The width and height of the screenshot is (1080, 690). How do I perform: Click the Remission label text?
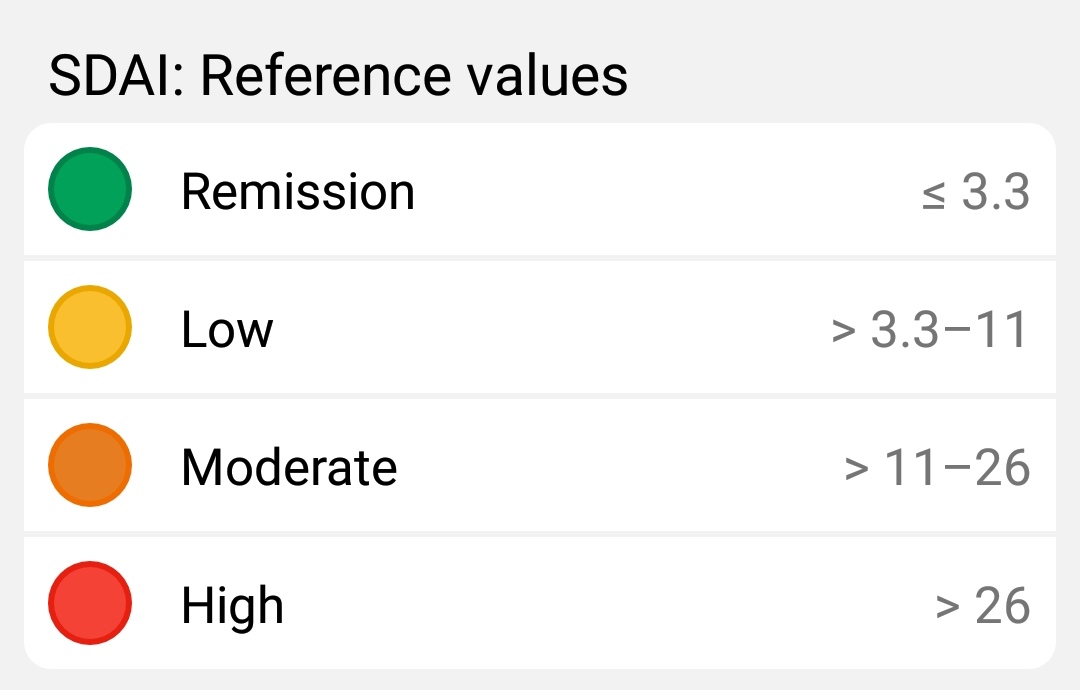point(297,191)
